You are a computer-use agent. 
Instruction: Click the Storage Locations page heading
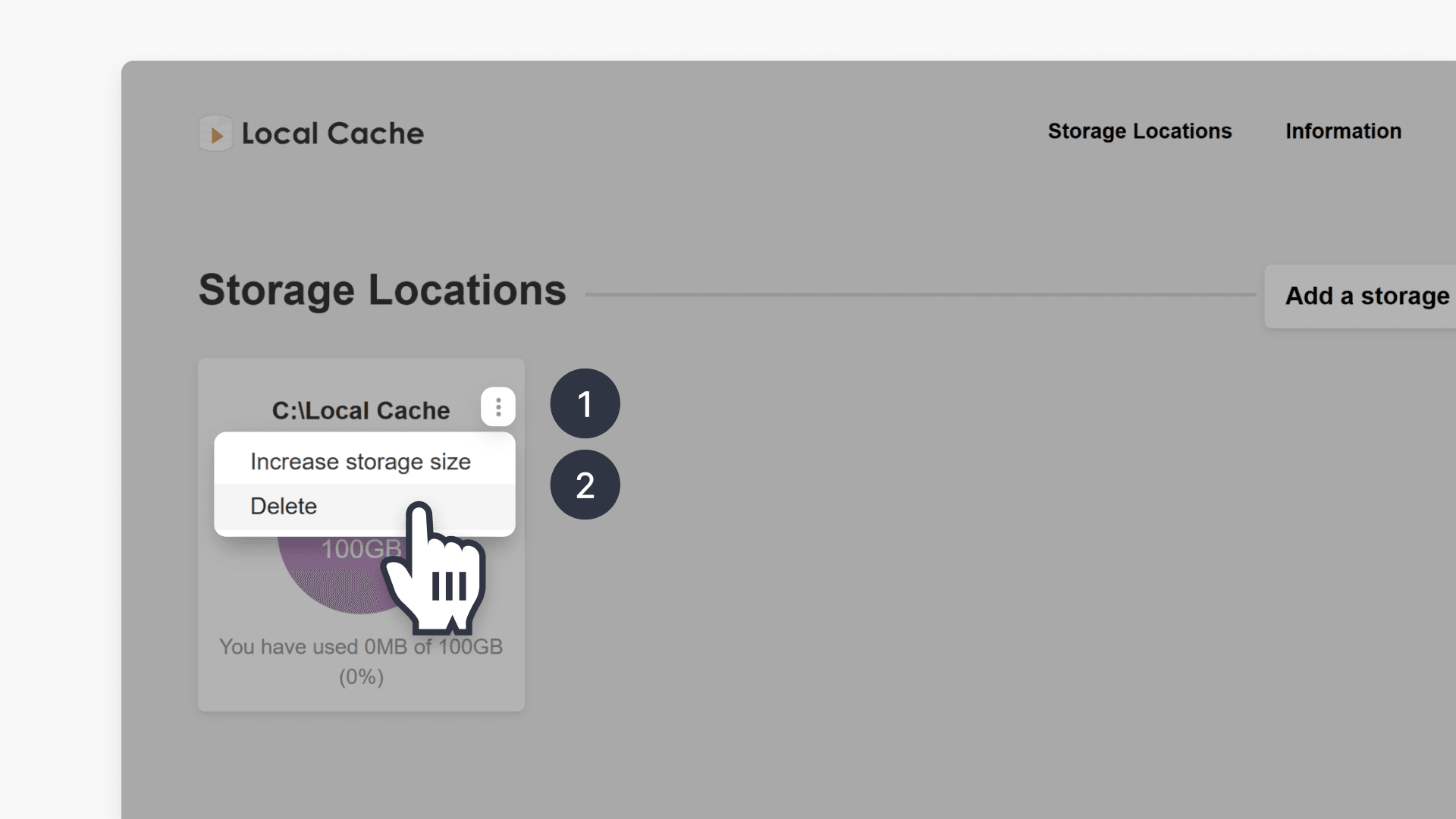pyautogui.click(x=381, y=289)
